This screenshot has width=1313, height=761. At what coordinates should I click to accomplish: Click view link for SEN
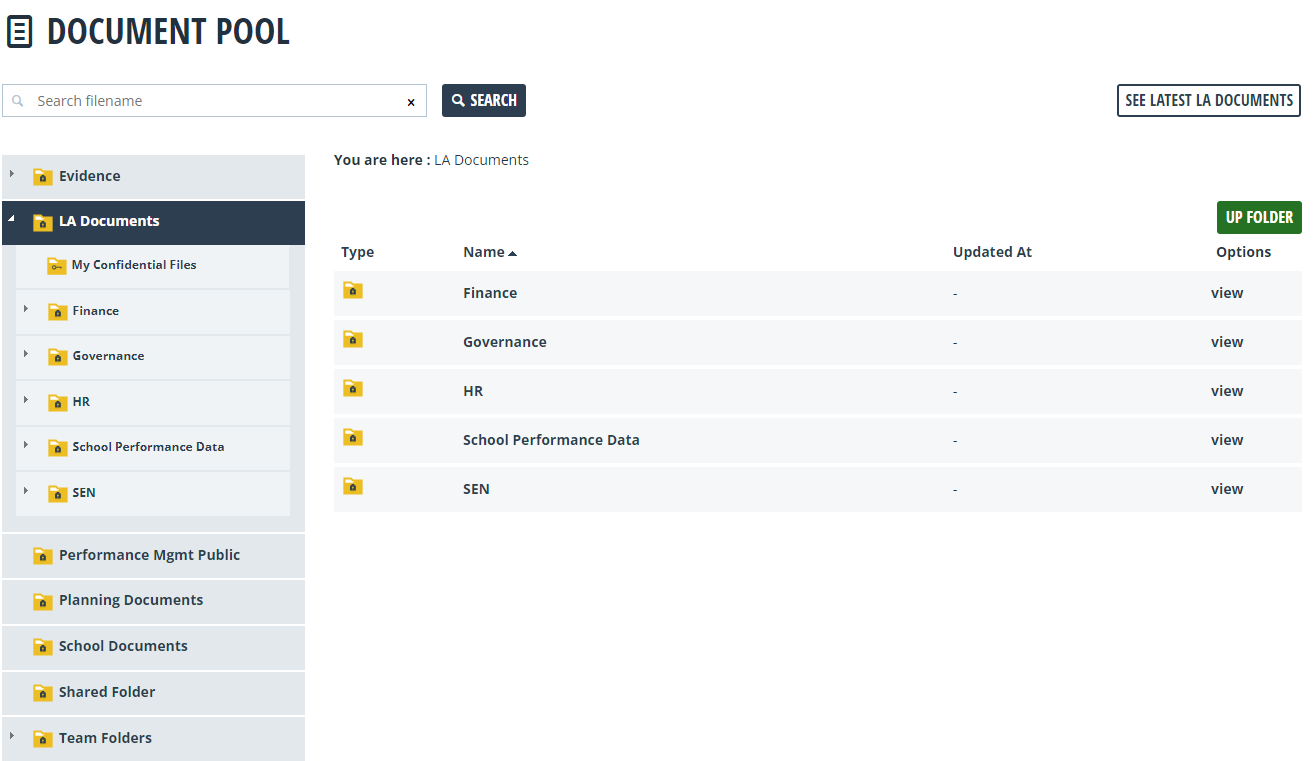click(x=1227, y=489)
